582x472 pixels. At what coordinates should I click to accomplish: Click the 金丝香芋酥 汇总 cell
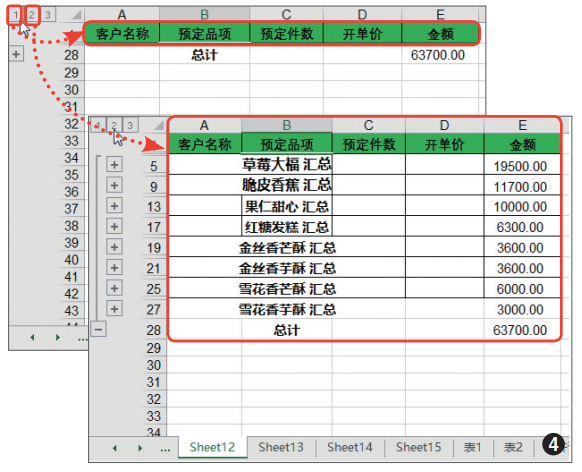point(287,268)
